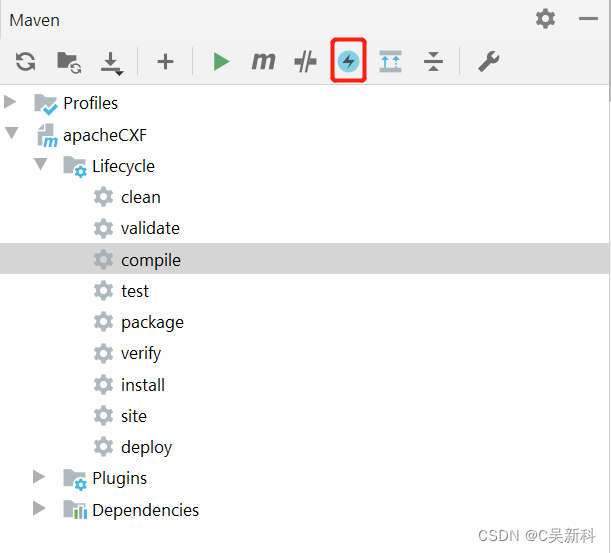This screenshot has width=611, height=553.
Task: Select the clean lifecycle phase
Action: click(x=141, y=197)
